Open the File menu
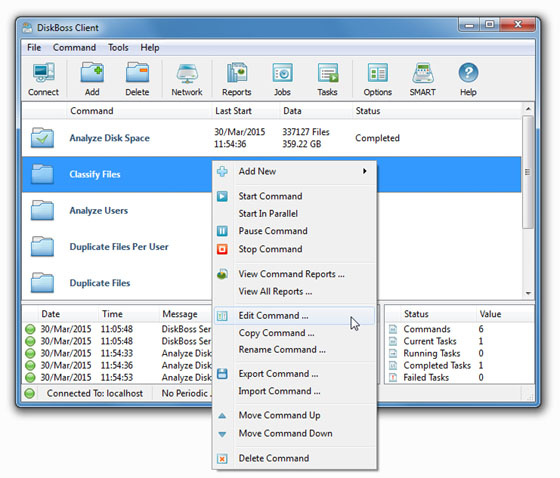The image size is (560, 478). click(x=34, y=48)
